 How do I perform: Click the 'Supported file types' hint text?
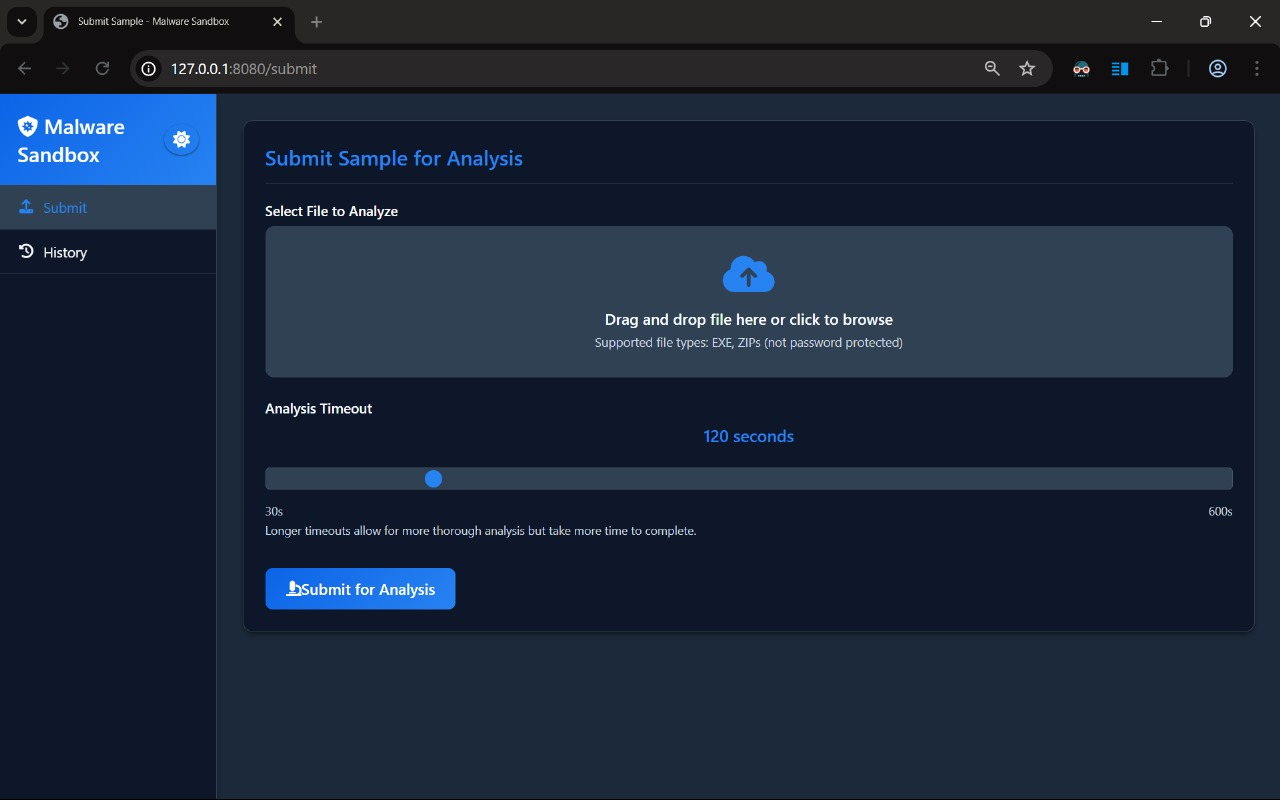[x=748, y=343]
